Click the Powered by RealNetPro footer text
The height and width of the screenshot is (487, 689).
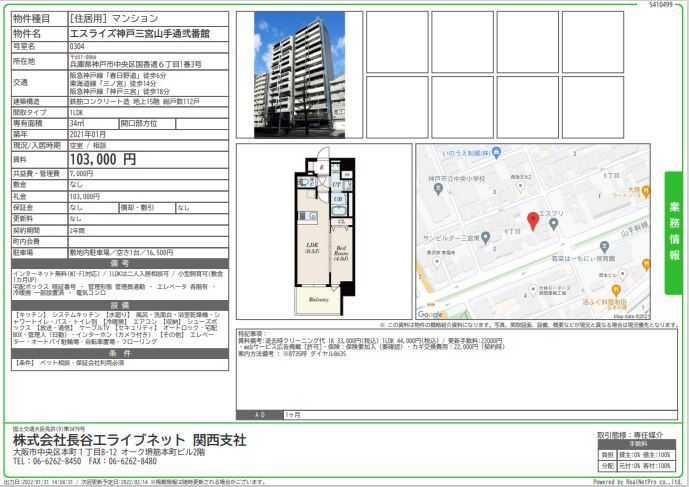(x=639, y=482)
